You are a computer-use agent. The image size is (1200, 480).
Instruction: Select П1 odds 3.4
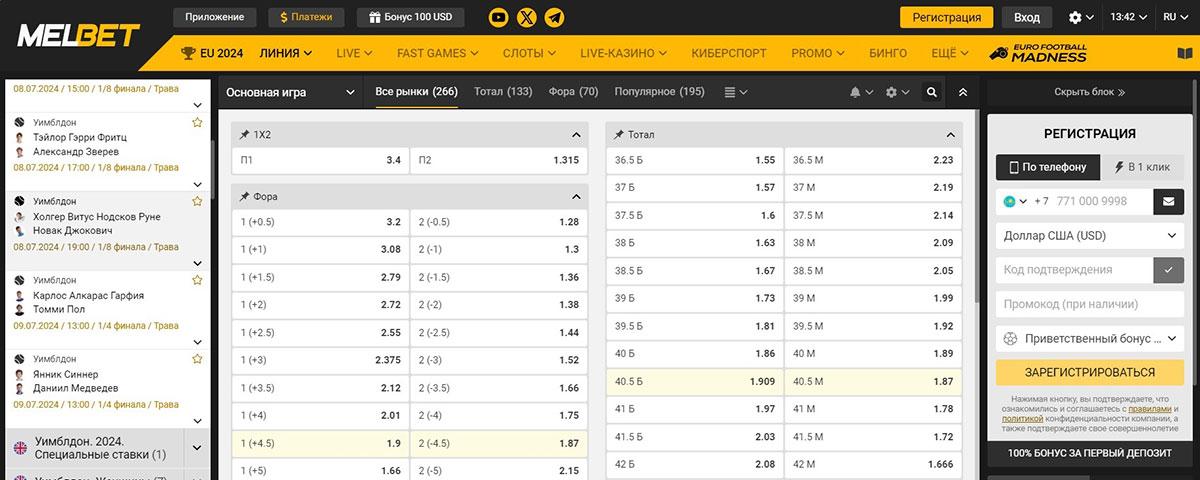(320, 160)
